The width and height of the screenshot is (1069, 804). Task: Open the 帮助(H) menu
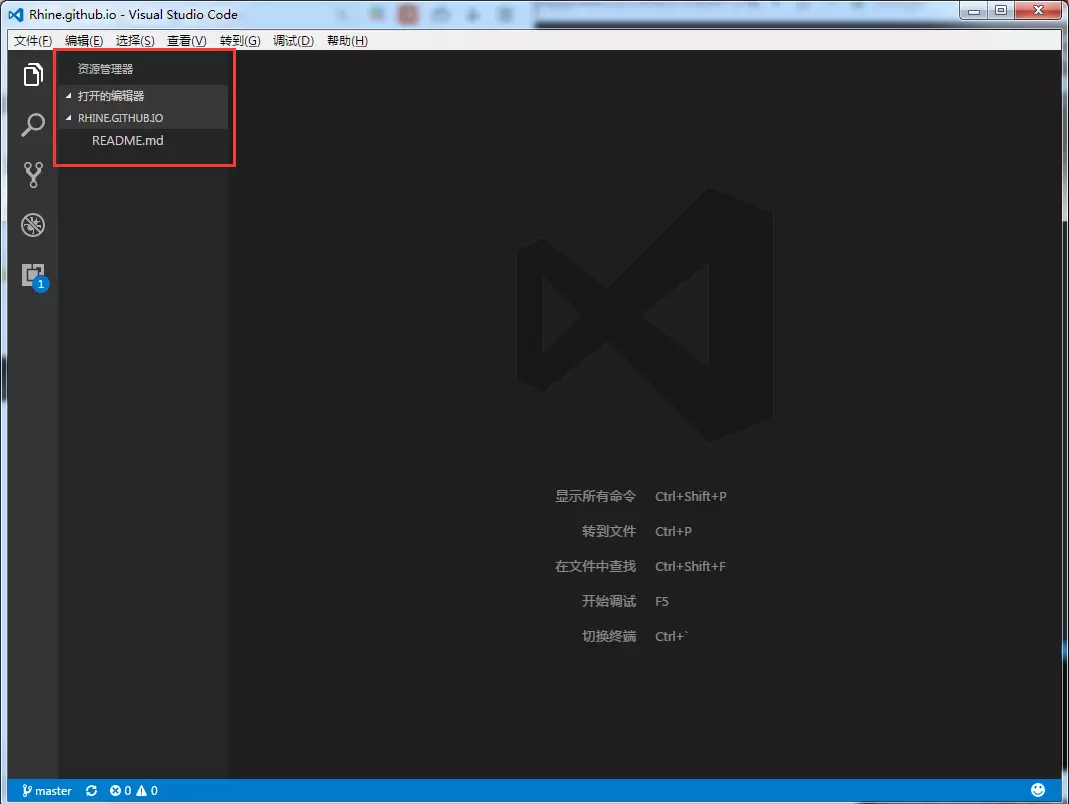click(x=347, y=41)
